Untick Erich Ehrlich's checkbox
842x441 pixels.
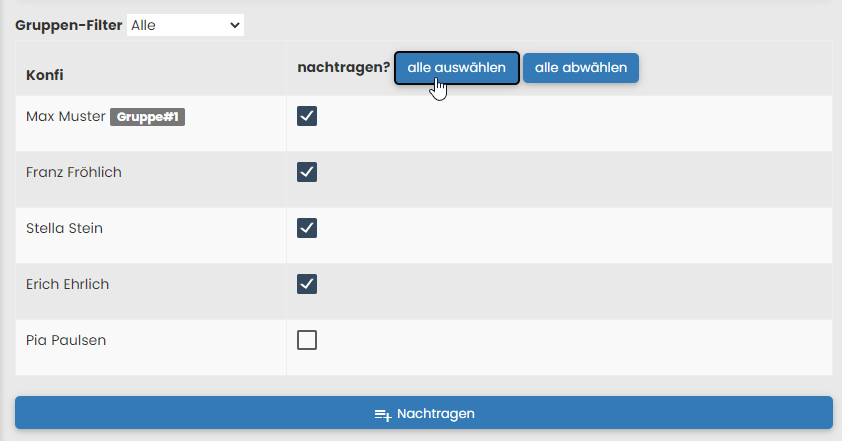pos(307,284)
